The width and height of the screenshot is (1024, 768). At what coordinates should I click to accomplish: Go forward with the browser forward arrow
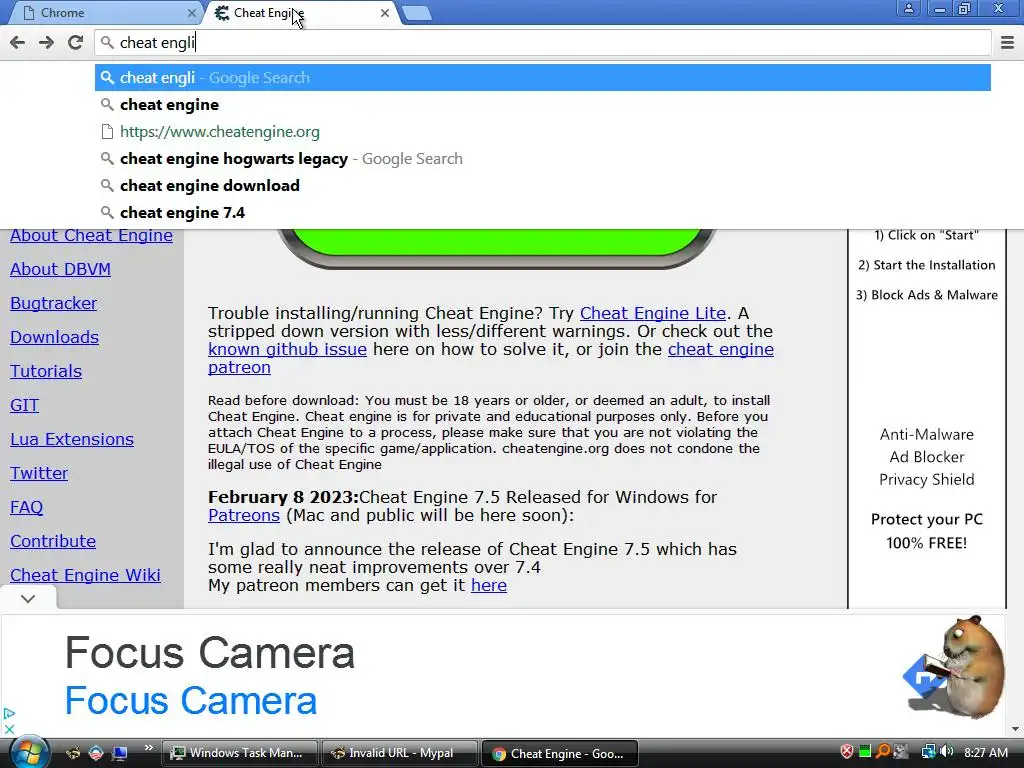point(46,42)
